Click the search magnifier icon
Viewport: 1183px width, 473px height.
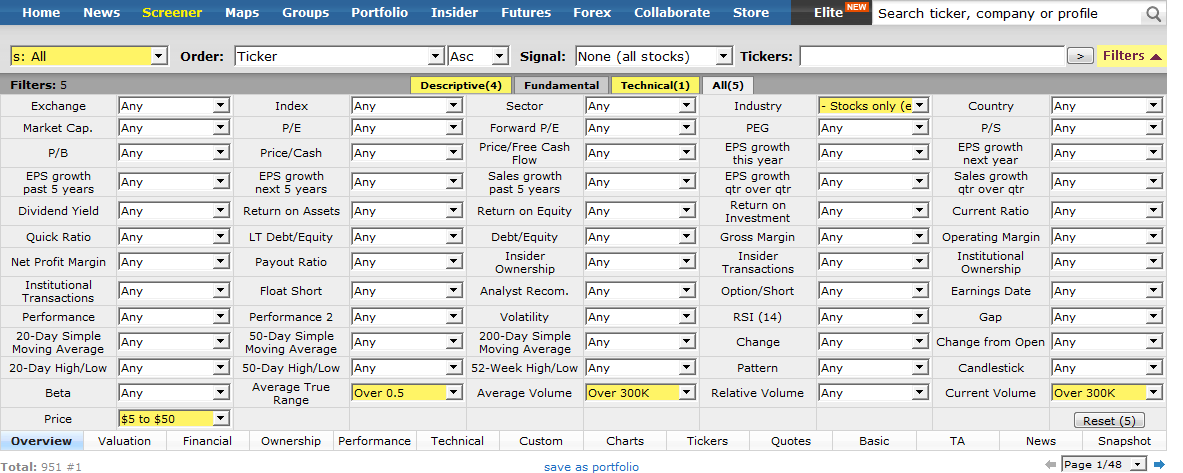point(1154,14)
